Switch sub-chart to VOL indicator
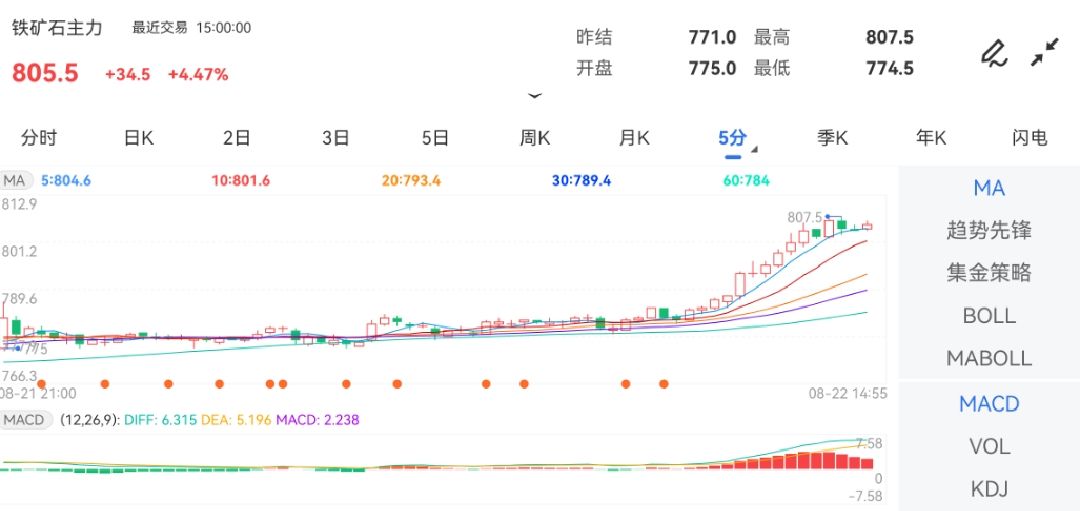The image size is (1080, 511). tap(988, 447)
